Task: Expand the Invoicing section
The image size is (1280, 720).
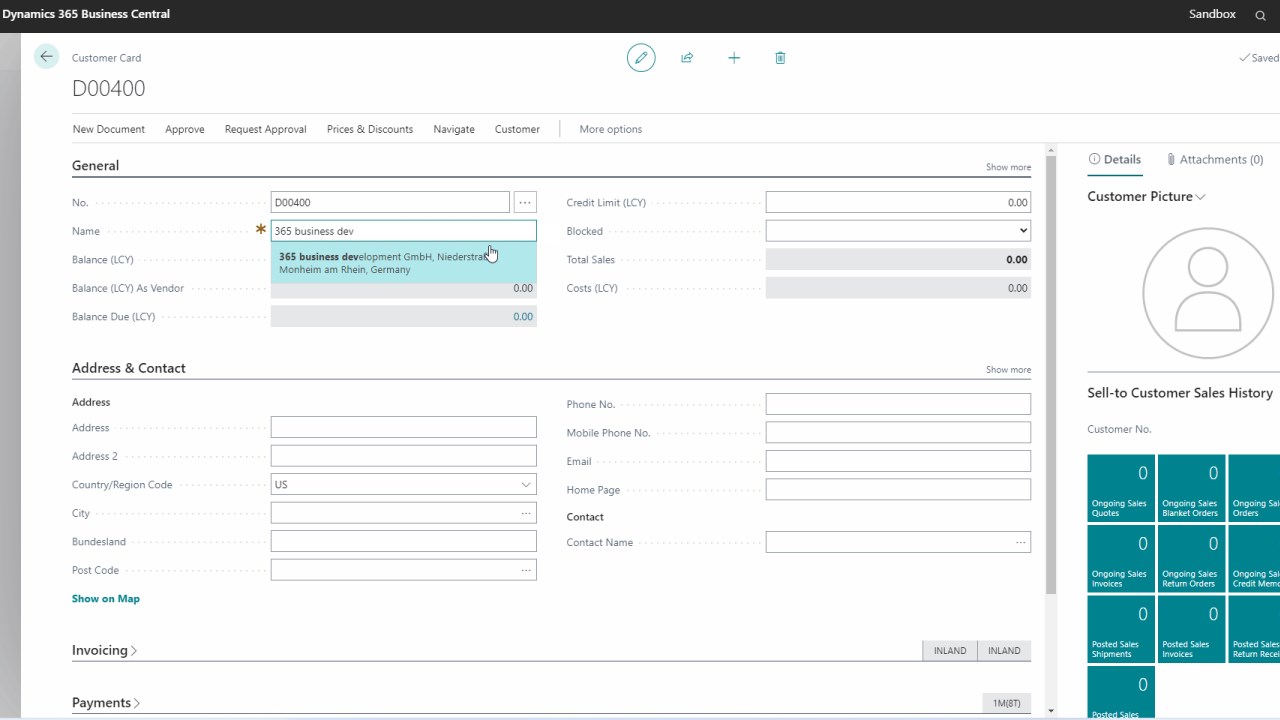Action: (x=104, y=650)
